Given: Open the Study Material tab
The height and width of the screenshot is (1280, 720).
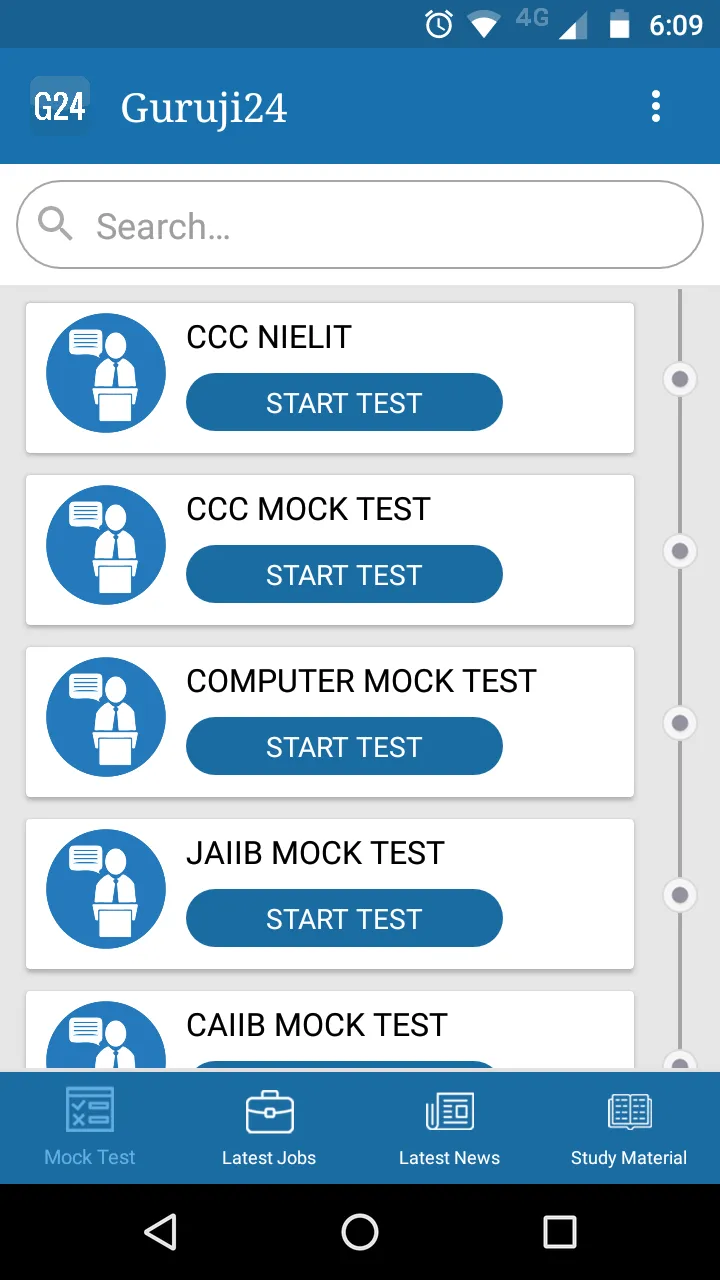Looking at the screenshot, I should pos(629,1128).
